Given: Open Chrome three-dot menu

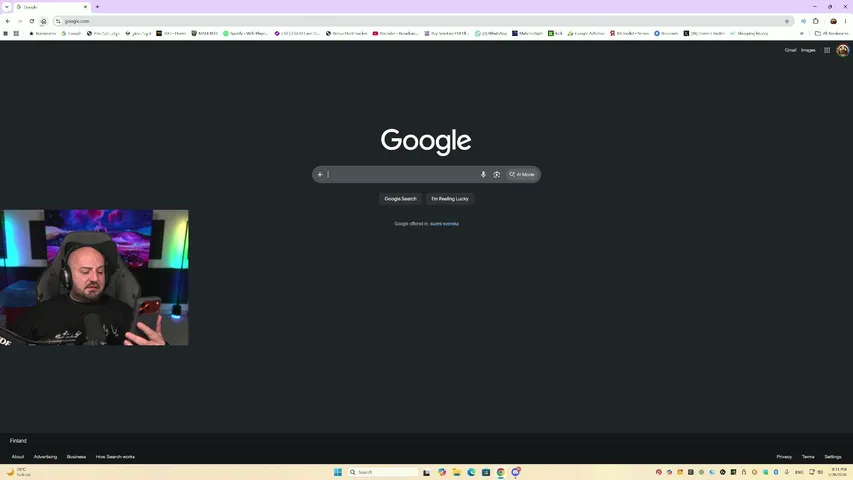Looking at the screenshot, I should [845, 21].
